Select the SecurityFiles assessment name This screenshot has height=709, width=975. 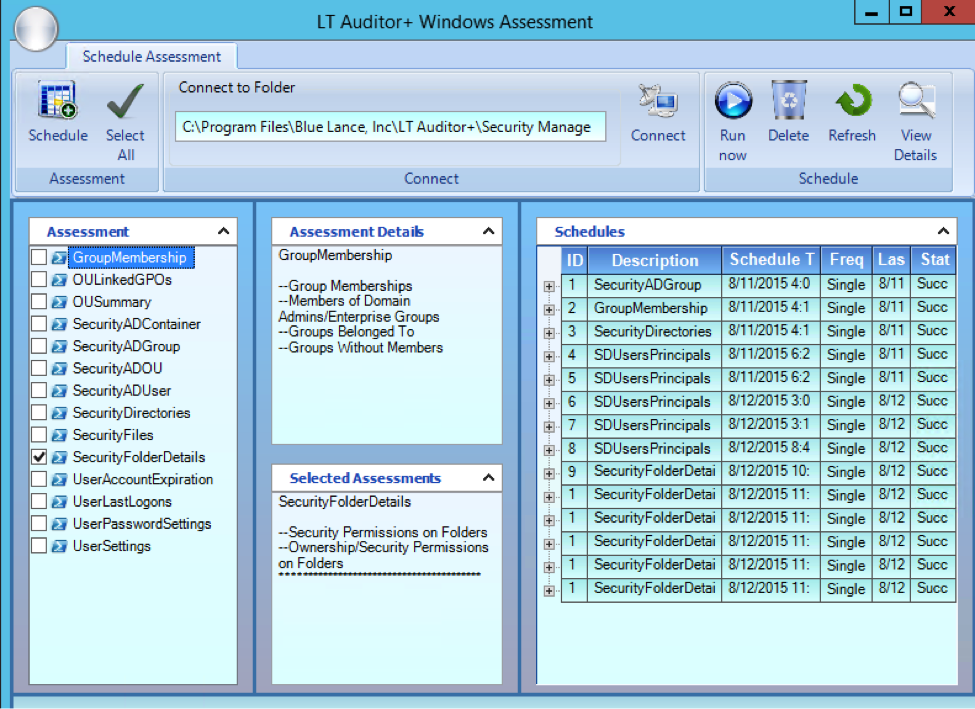[113, 435]
